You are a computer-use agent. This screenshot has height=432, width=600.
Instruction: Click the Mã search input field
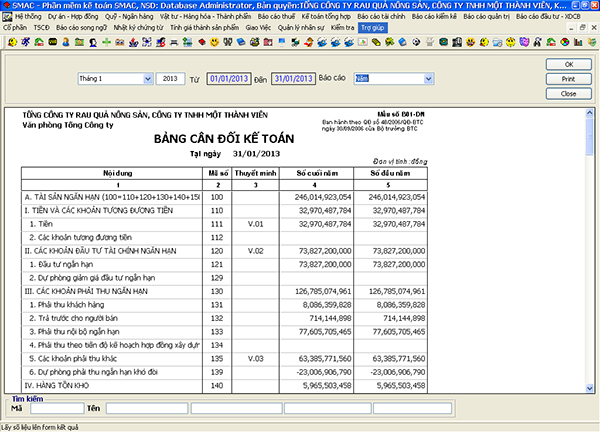coord(57,408)
